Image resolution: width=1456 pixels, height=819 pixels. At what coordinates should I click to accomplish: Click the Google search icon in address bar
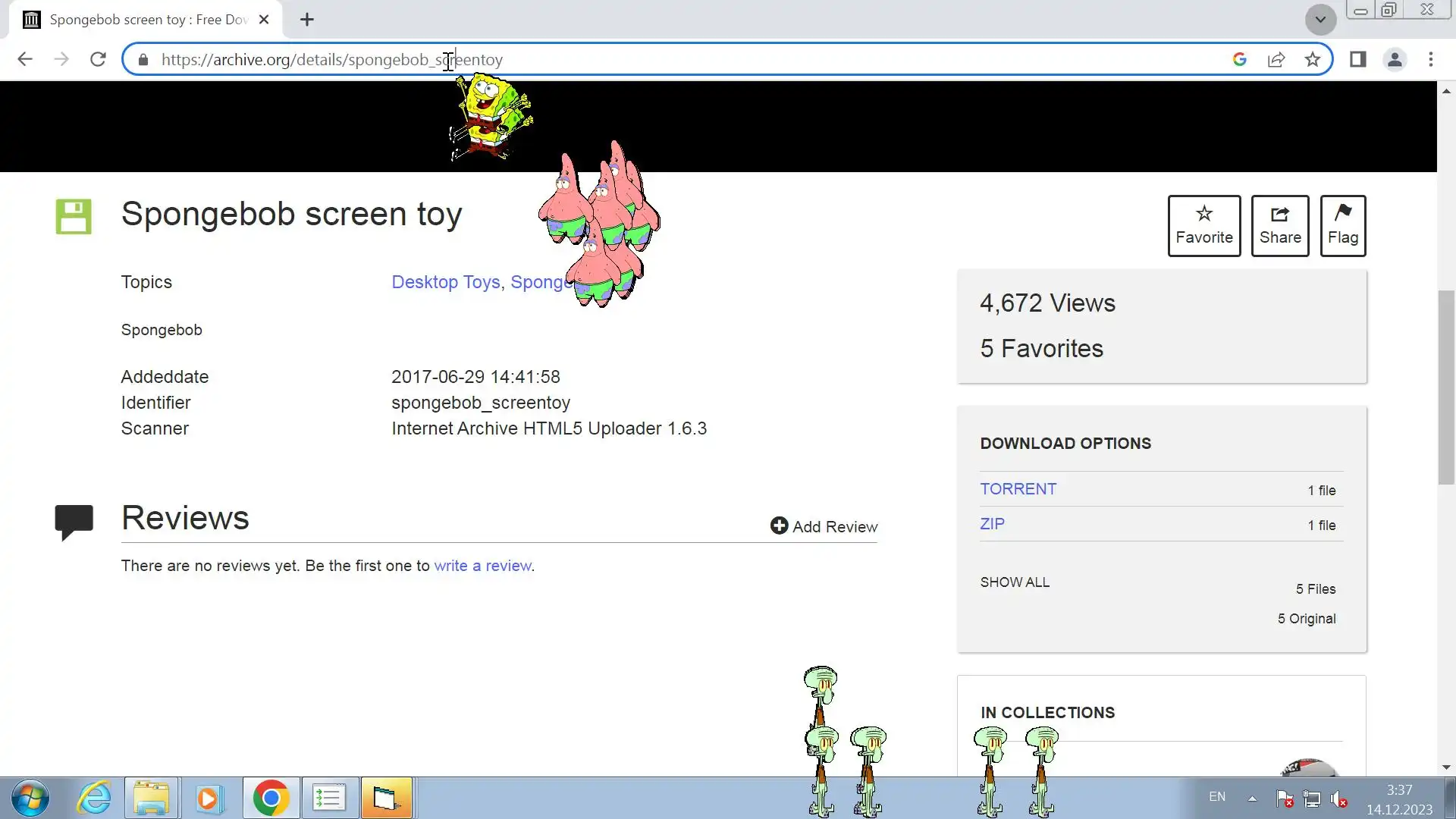click(1239, 59)
